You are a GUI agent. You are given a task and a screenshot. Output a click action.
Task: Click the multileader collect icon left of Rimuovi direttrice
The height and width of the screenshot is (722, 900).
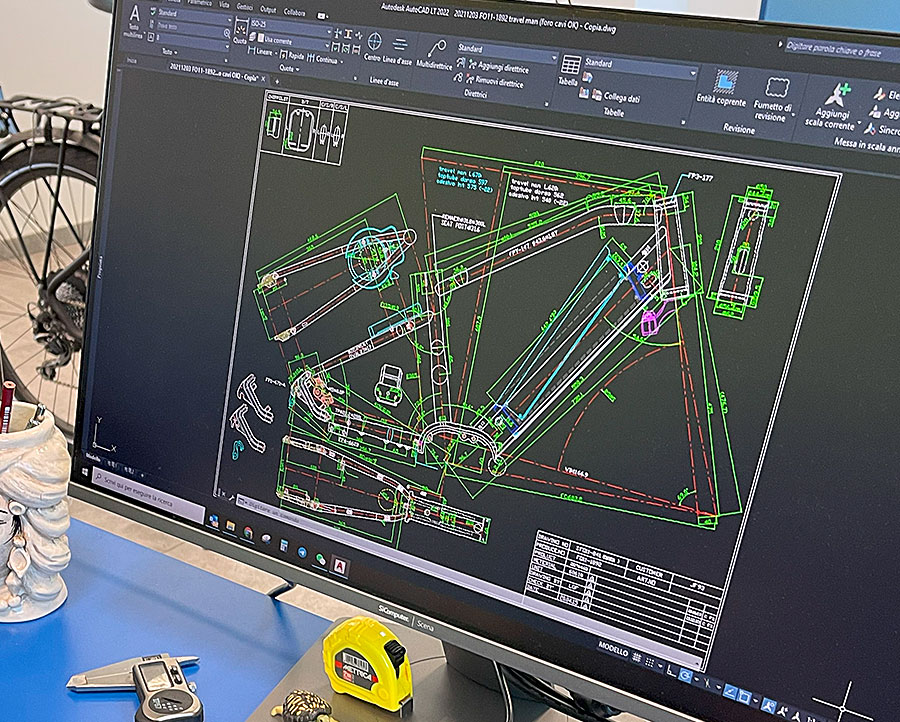click(x=459, y=77)
